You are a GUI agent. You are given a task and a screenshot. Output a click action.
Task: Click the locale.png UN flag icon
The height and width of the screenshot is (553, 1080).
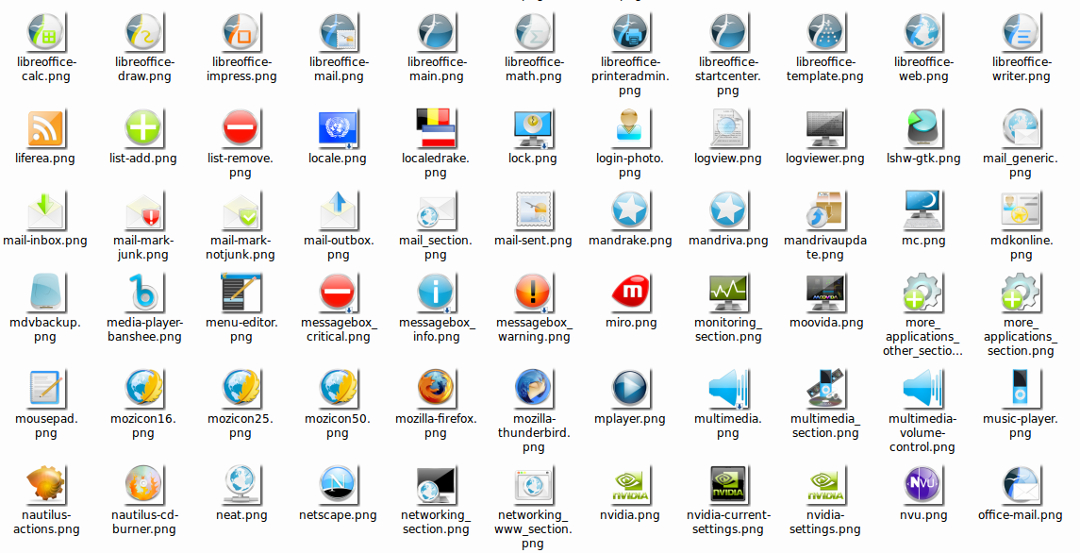(338, 129)
